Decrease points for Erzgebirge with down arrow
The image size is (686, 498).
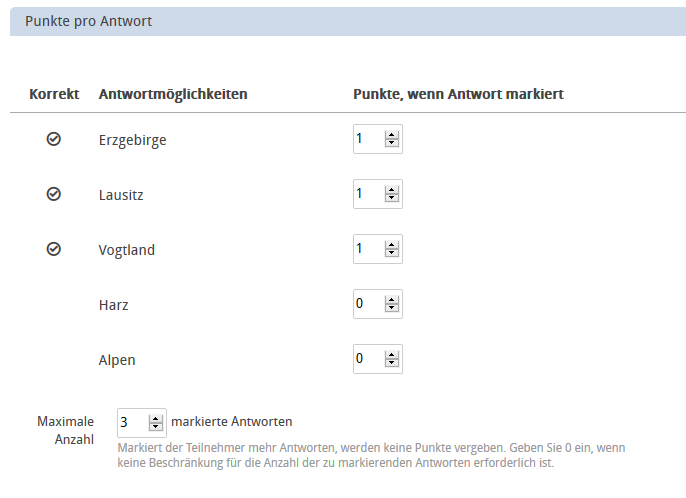(x=392, y=145)
